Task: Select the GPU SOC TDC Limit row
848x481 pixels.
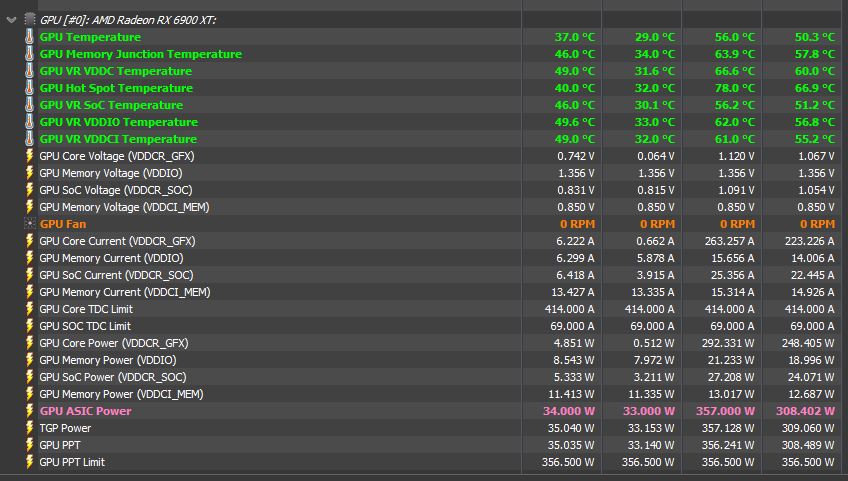Action: [x=85, y=326]
